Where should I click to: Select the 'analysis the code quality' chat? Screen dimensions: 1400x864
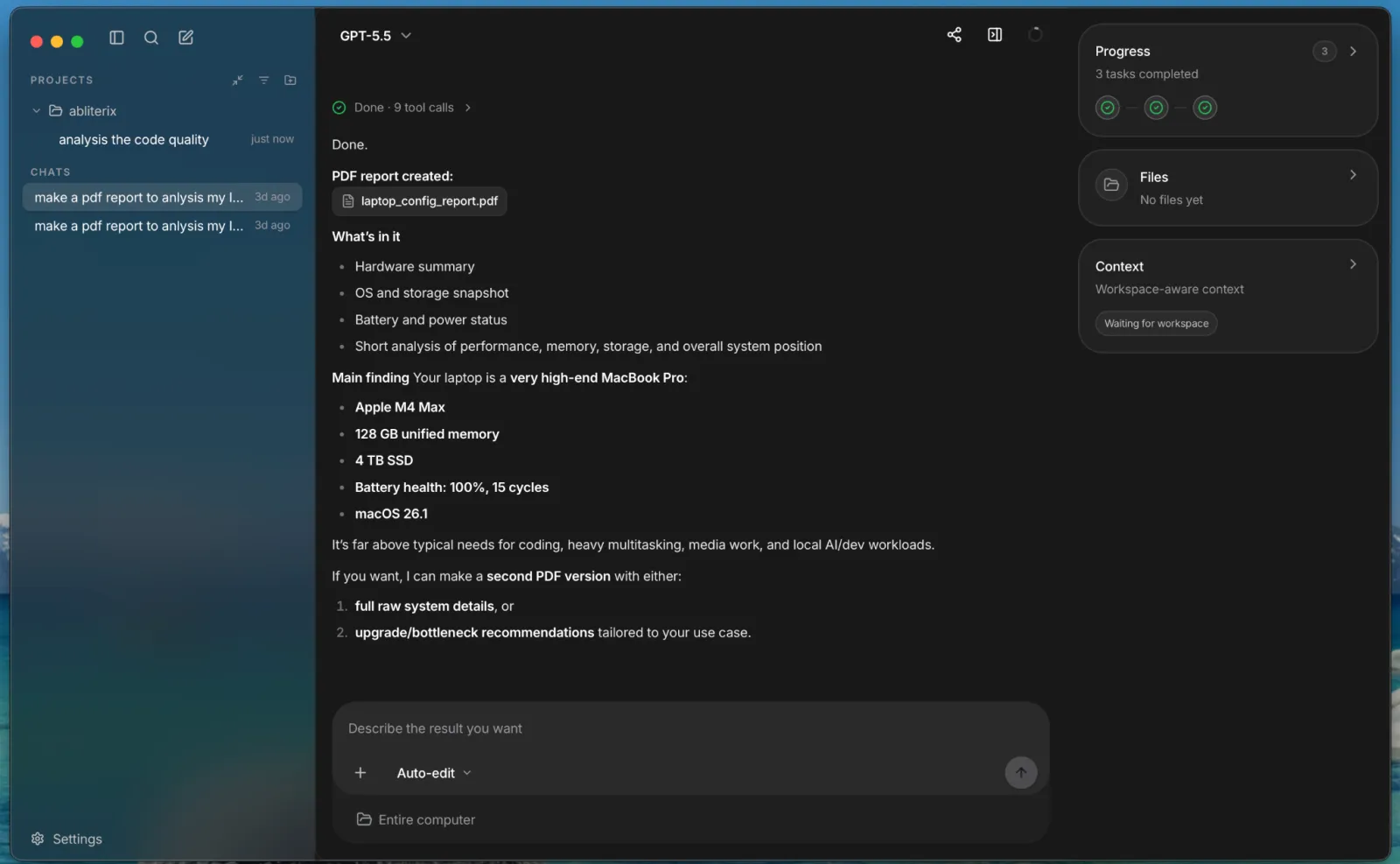tap(134, 140)
